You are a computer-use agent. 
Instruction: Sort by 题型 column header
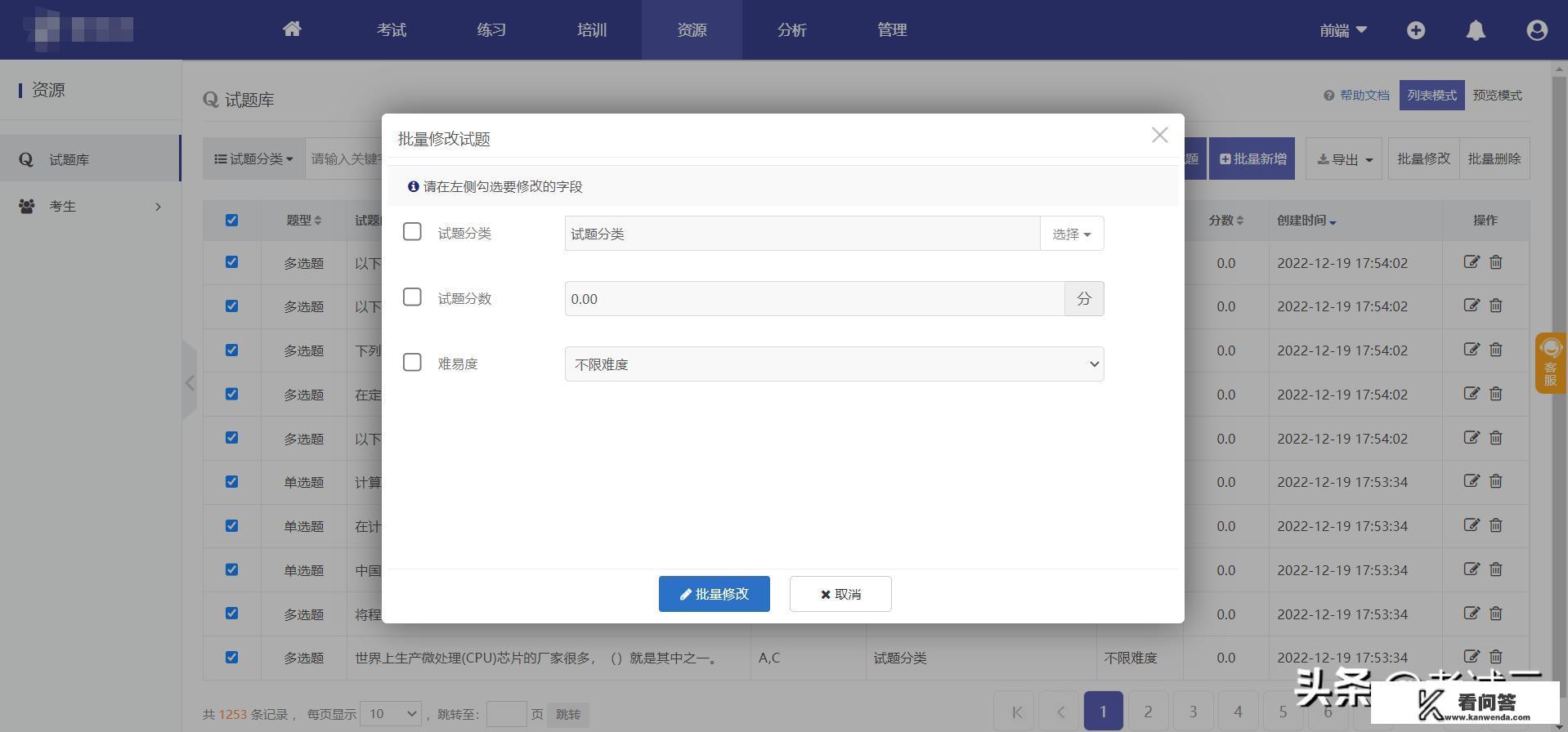pyautogui.click(x=303, y=220)
